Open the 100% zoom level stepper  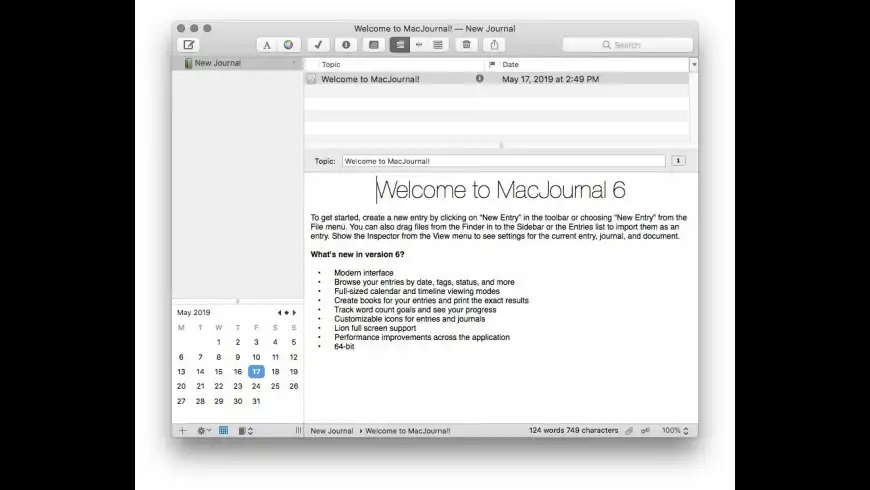click(x=675, y=431)
